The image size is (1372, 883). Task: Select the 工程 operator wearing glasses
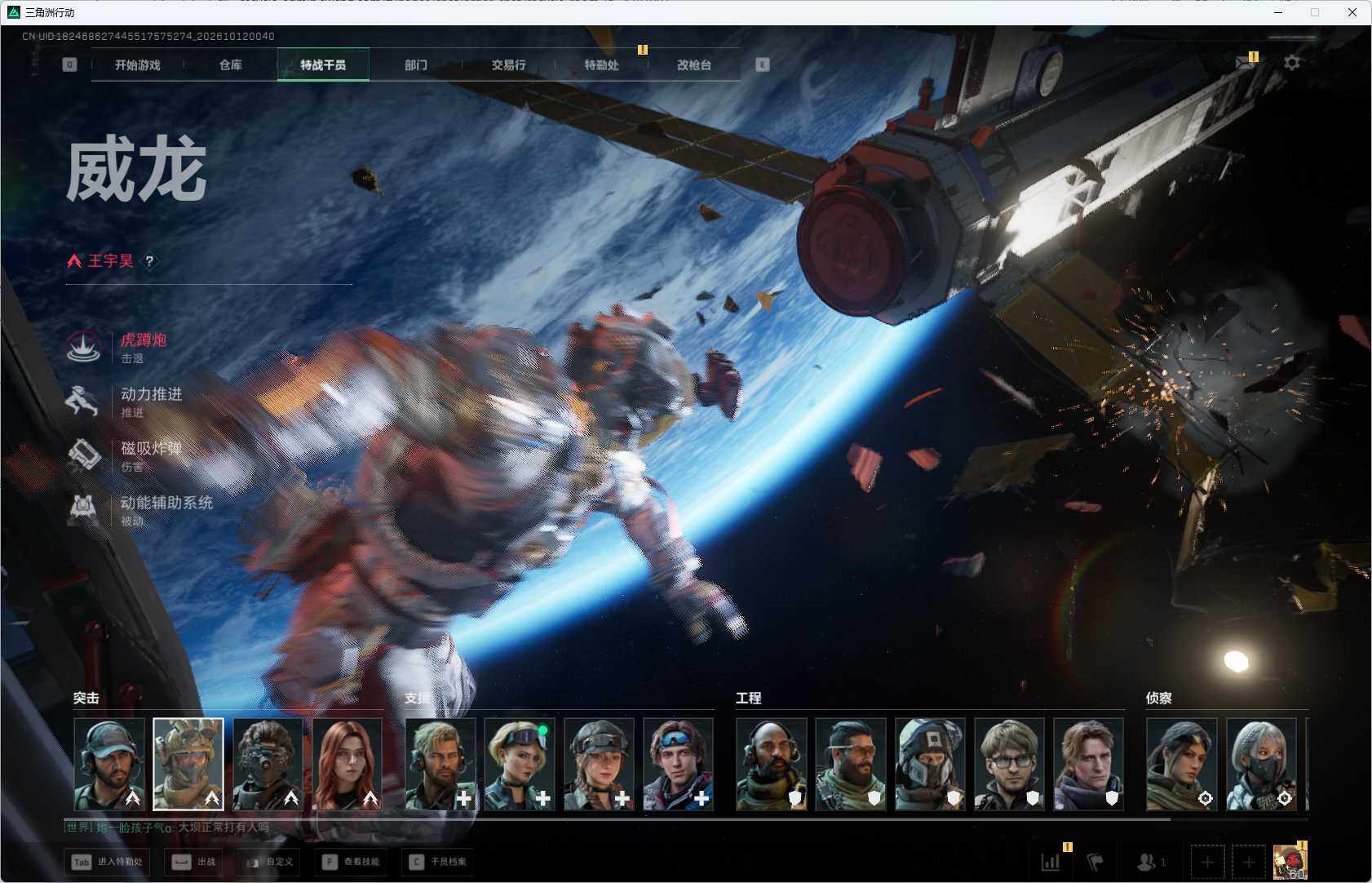click(x=1009, y=764)
